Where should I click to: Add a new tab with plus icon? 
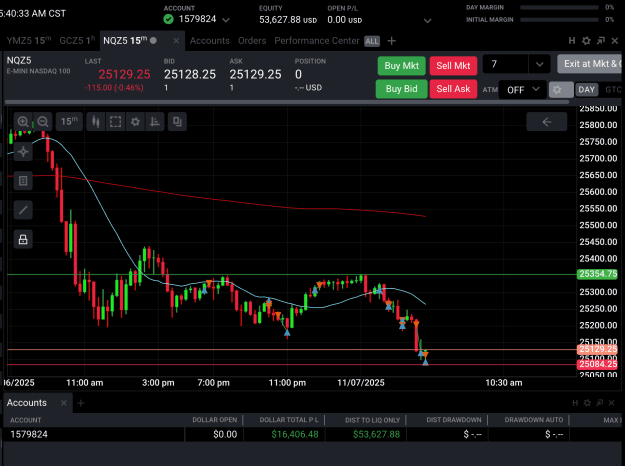point(391,41)
